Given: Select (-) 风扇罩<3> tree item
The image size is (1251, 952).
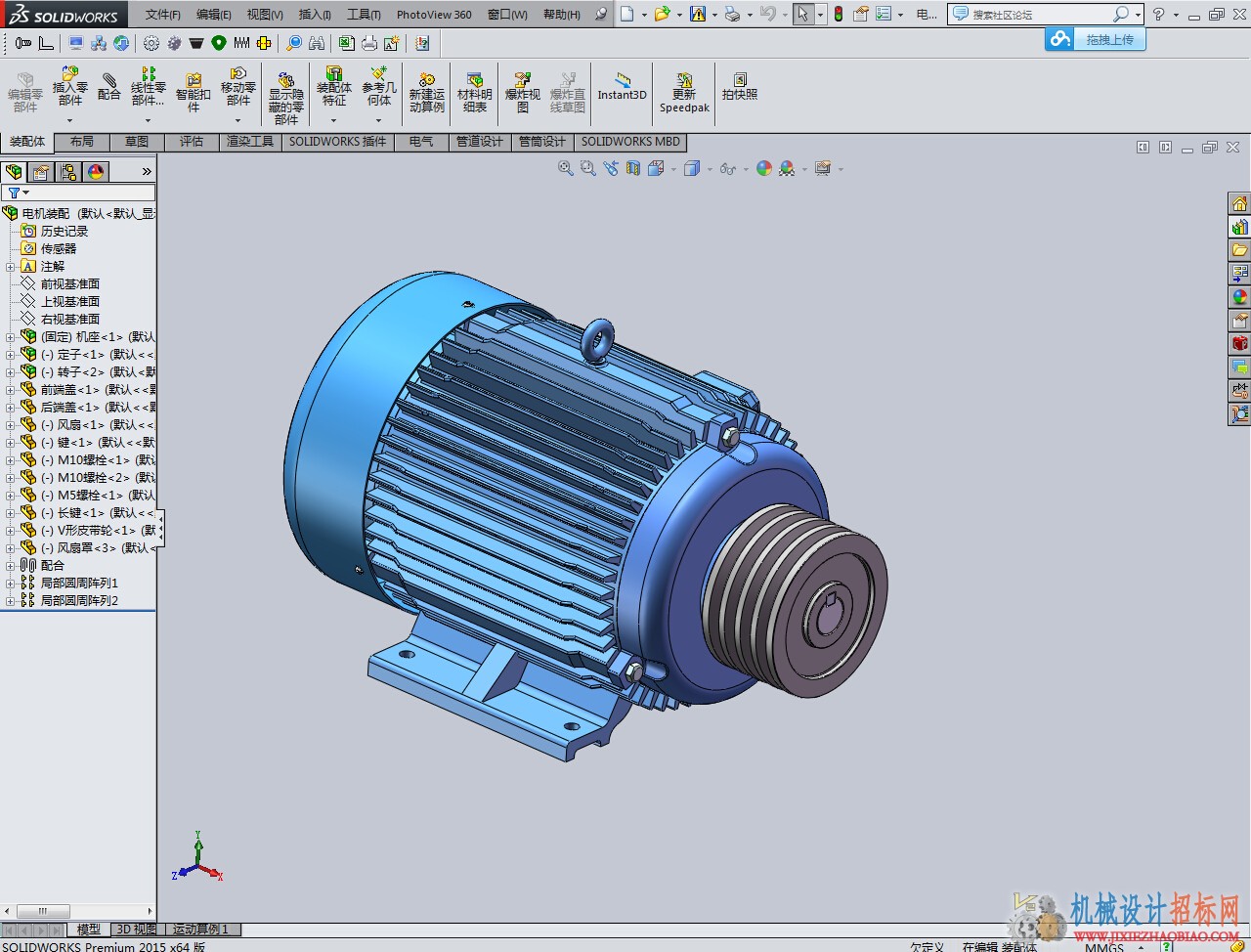Looking at the screenshot, I should point(98,548).
